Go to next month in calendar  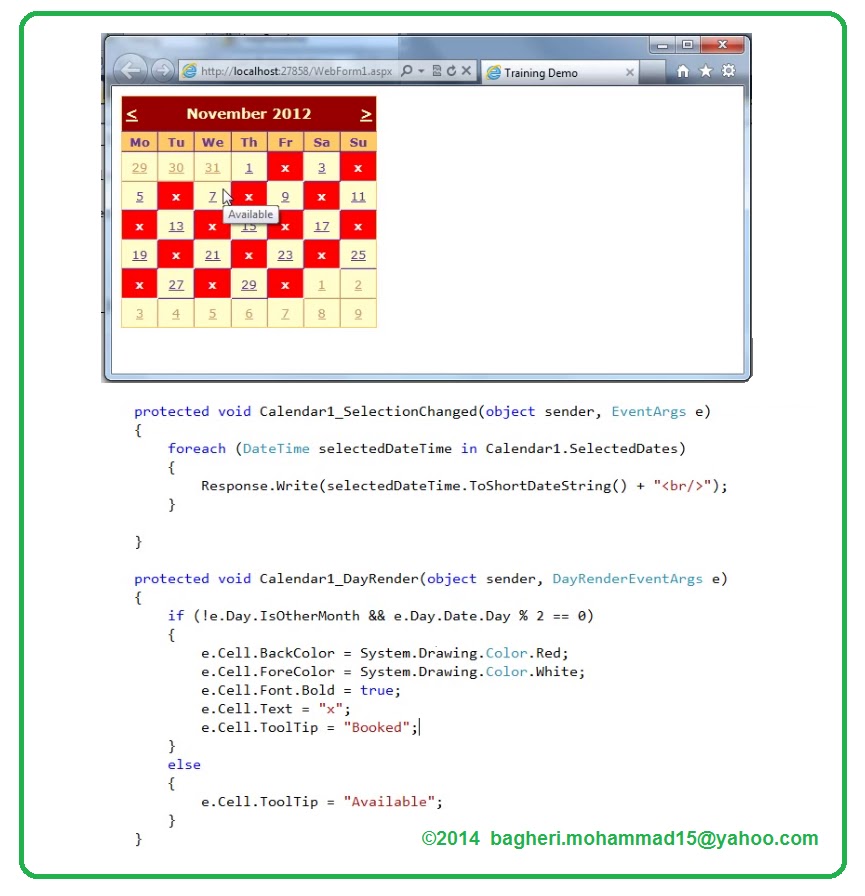pos(366,115)
